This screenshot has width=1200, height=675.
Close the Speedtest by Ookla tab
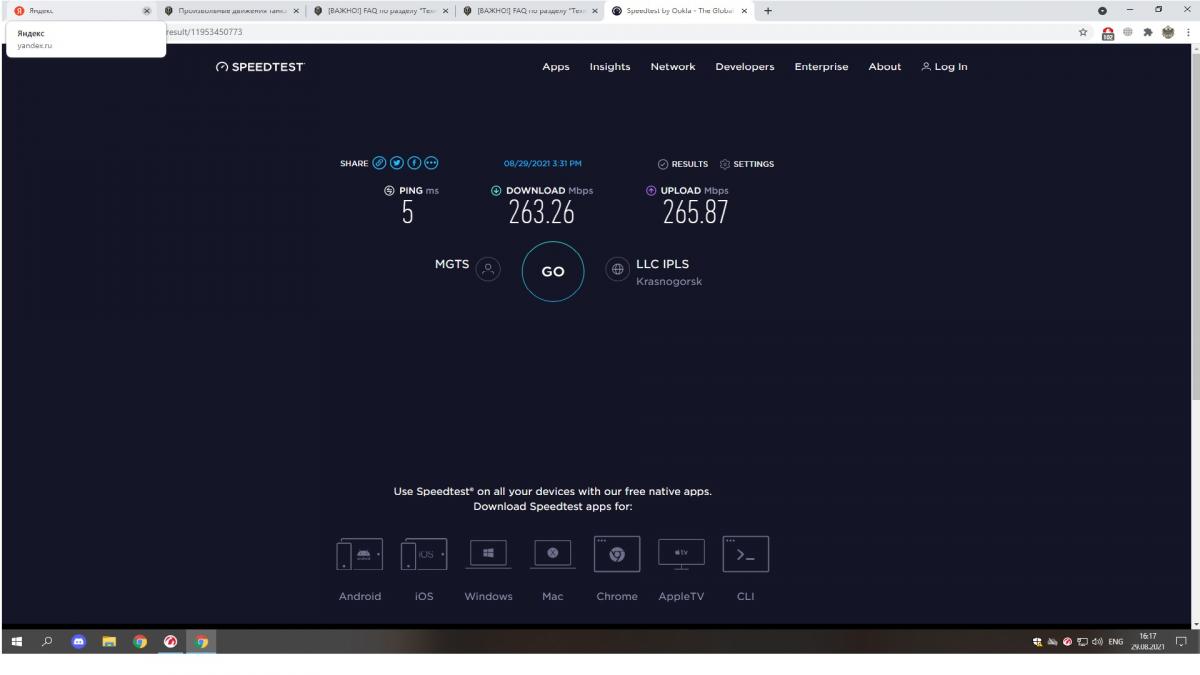pyautogui.click(x=744, y=10)
